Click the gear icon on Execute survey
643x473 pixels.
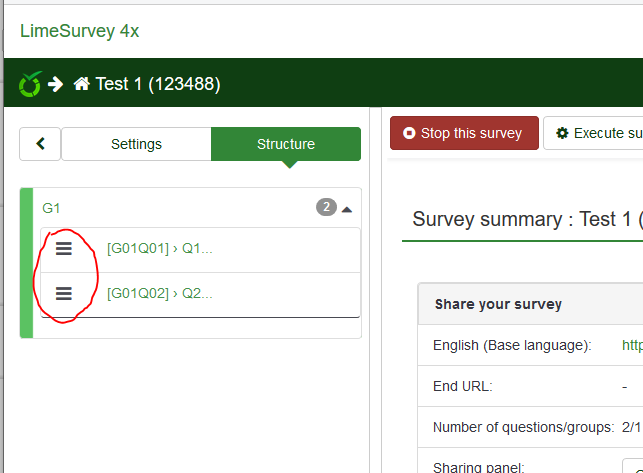[562, 133]
